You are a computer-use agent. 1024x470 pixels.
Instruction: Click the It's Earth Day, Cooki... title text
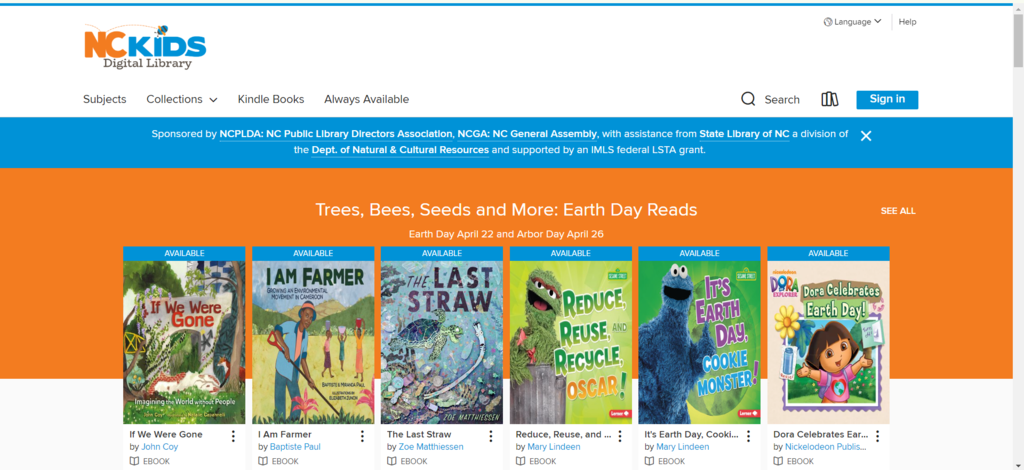(692, 434)
